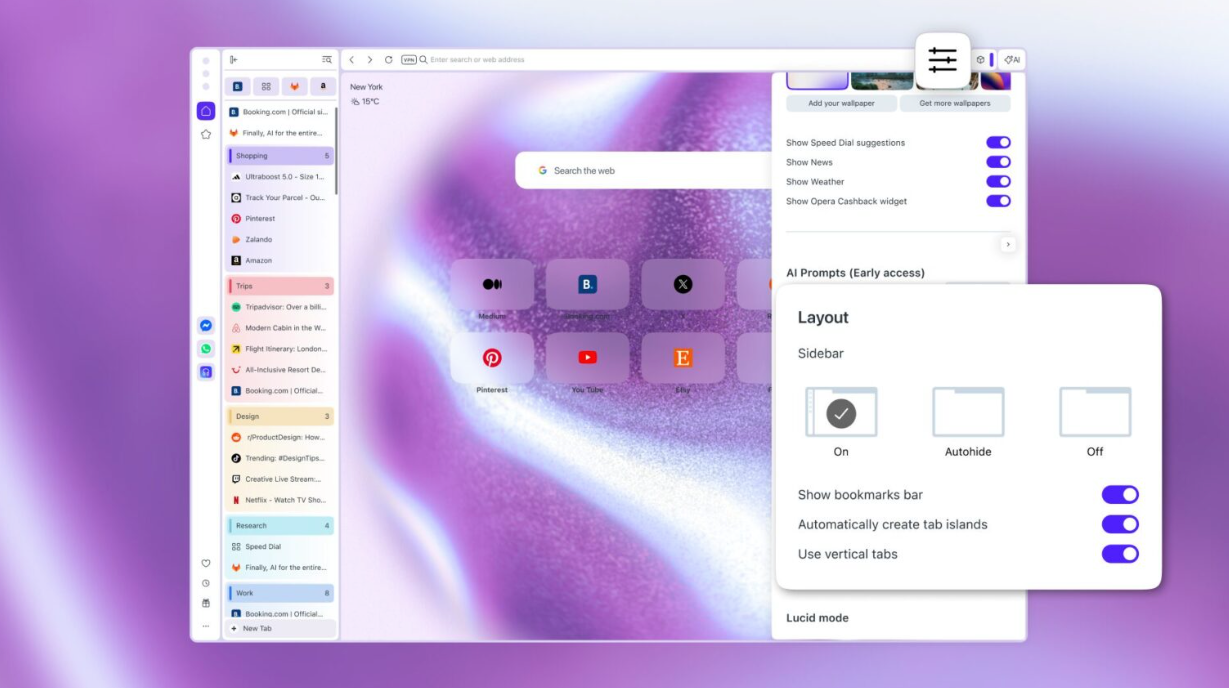Reload the current page
The image size is (1229, 688).
click(389, 60)
